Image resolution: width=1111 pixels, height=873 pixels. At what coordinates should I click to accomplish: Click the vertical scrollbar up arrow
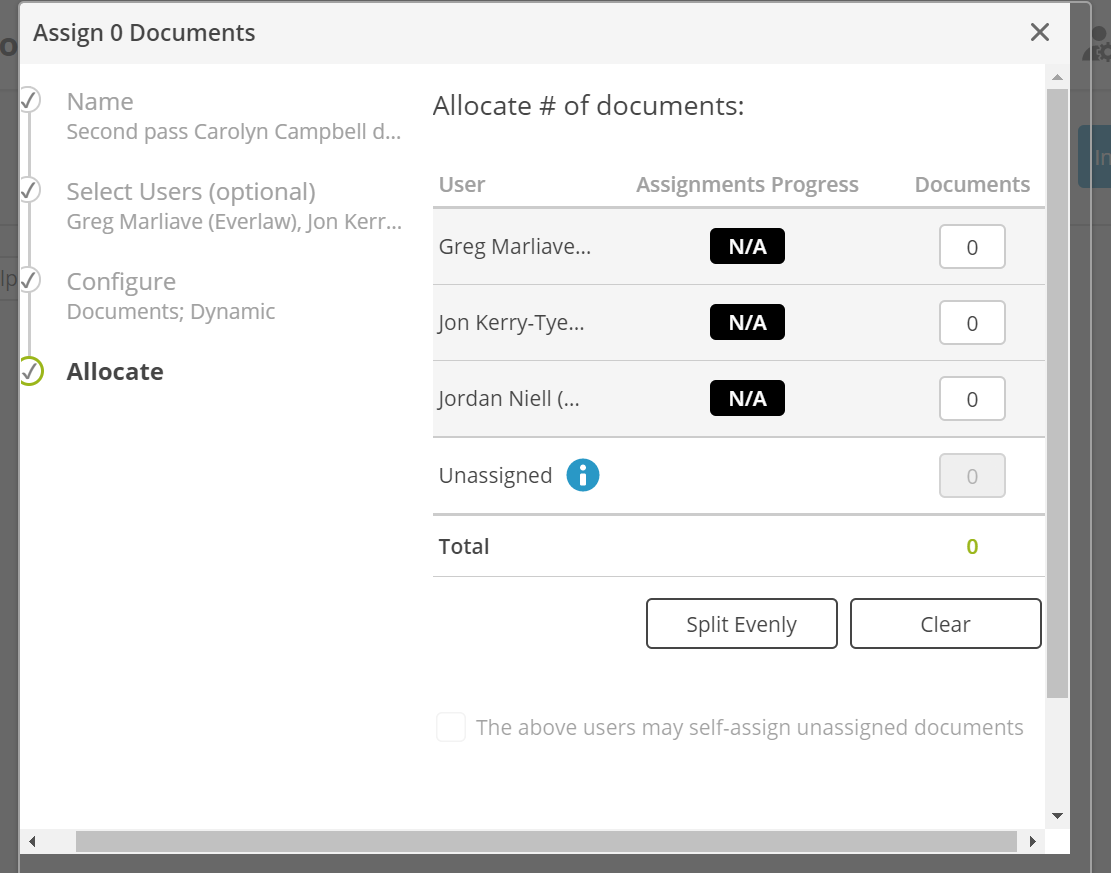(x=1057, y=77)
